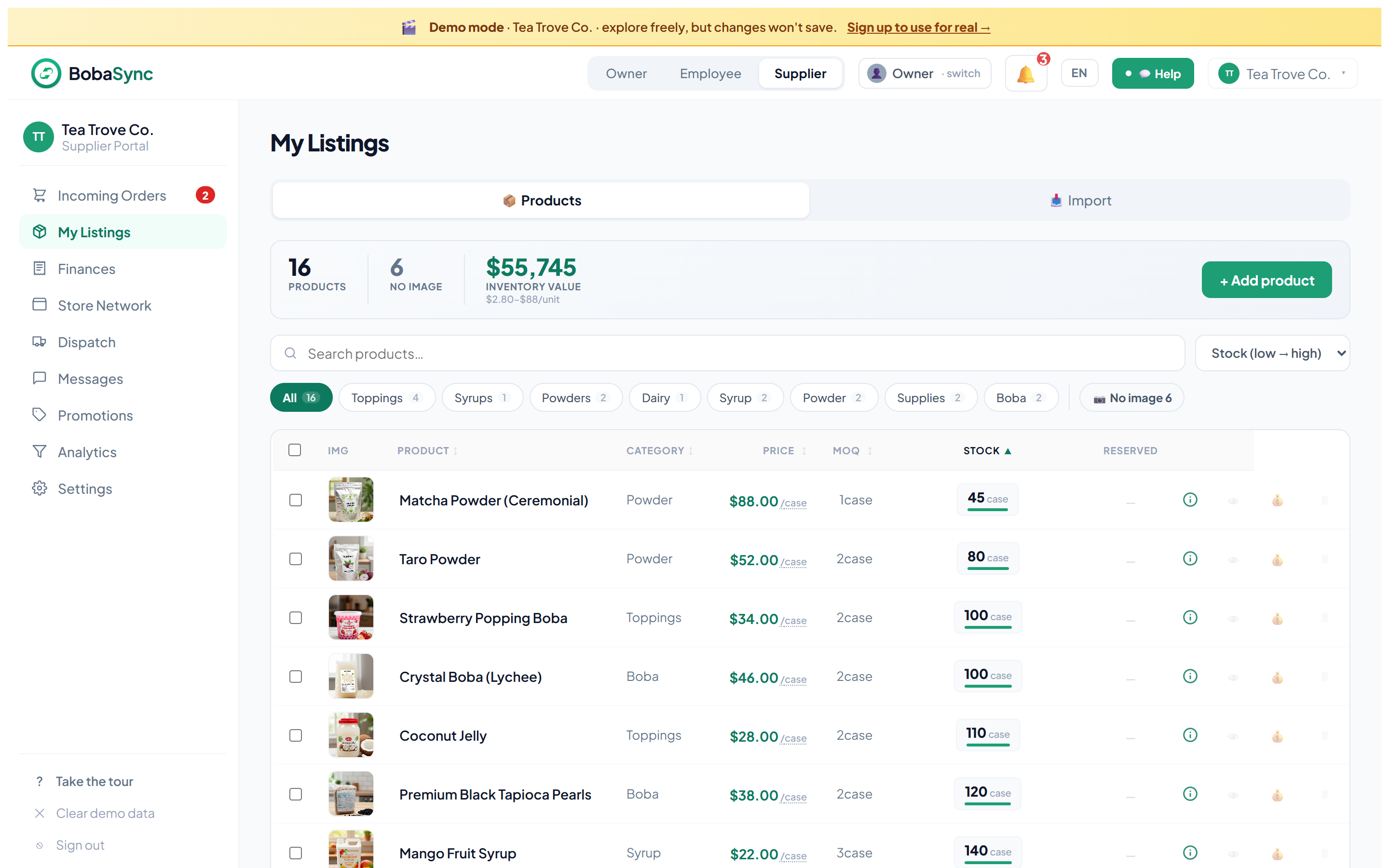Filter by Toppings category chip

tap(387, 397)
